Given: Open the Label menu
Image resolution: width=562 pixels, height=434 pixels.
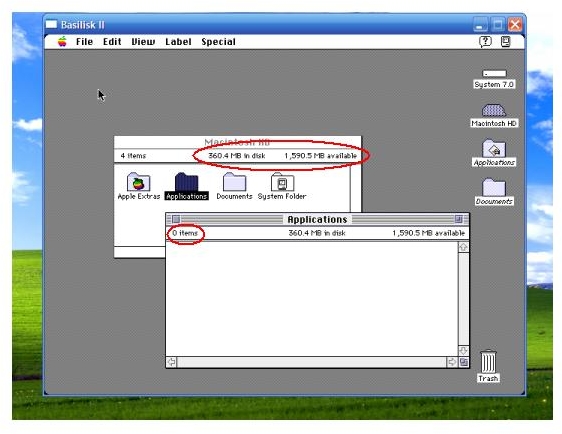Looking at the screenshot, I should coord(178,42).
